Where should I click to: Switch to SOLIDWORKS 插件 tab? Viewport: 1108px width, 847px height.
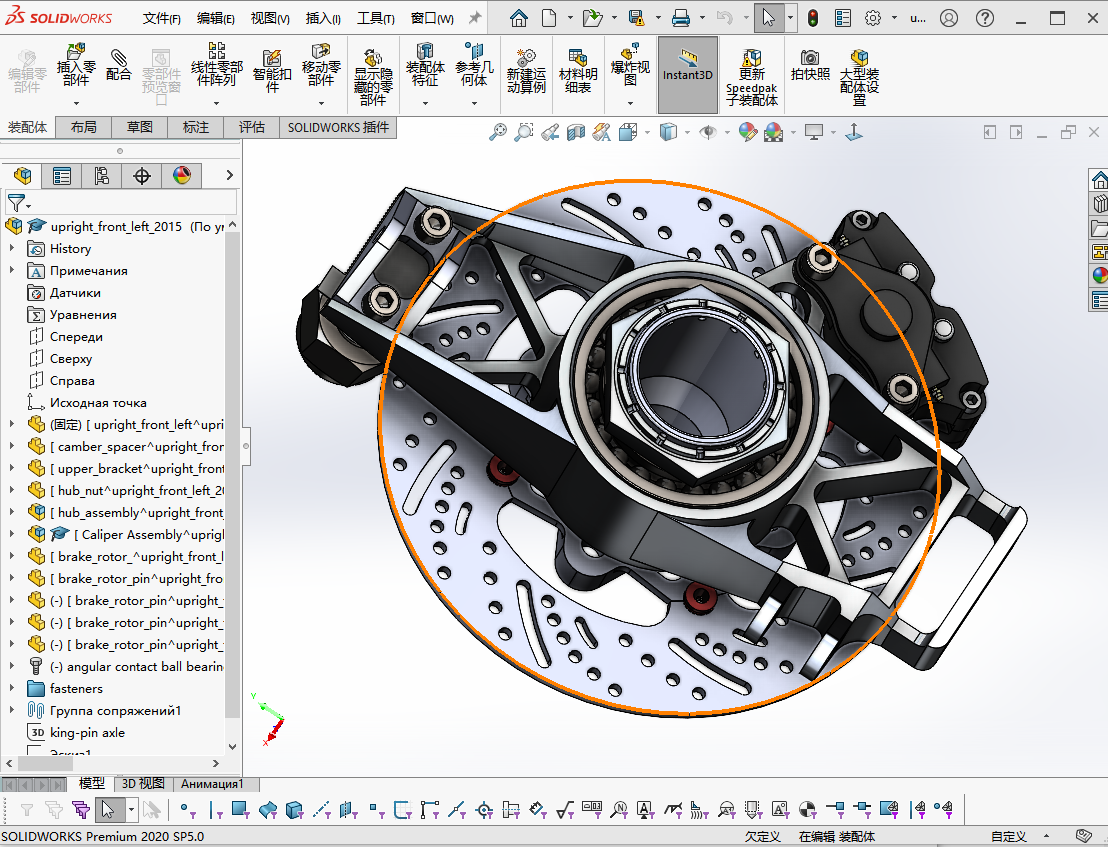point(338,127)
